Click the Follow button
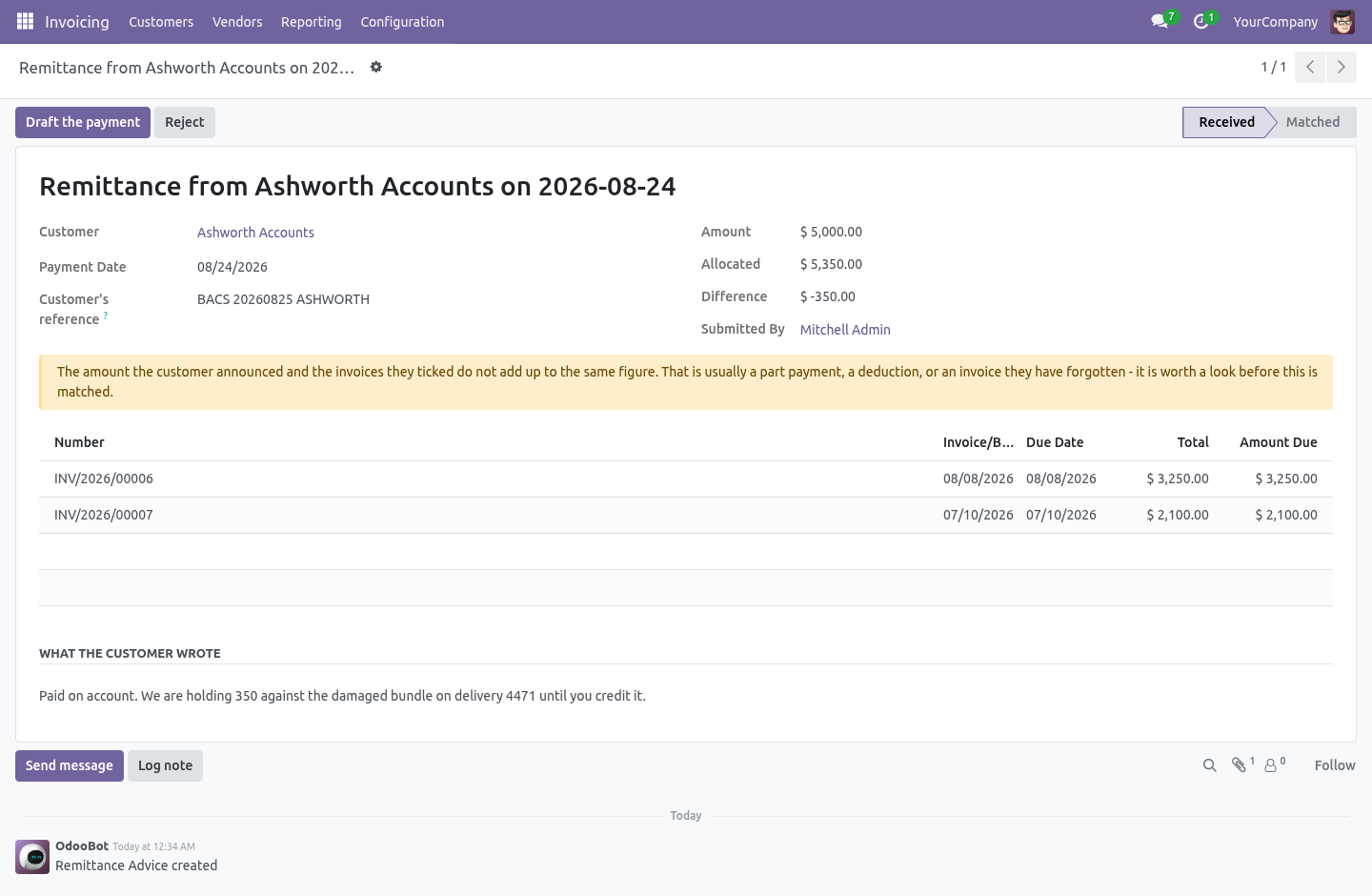This screenshot has height=896, width=1372. (x=1335, y=765)
